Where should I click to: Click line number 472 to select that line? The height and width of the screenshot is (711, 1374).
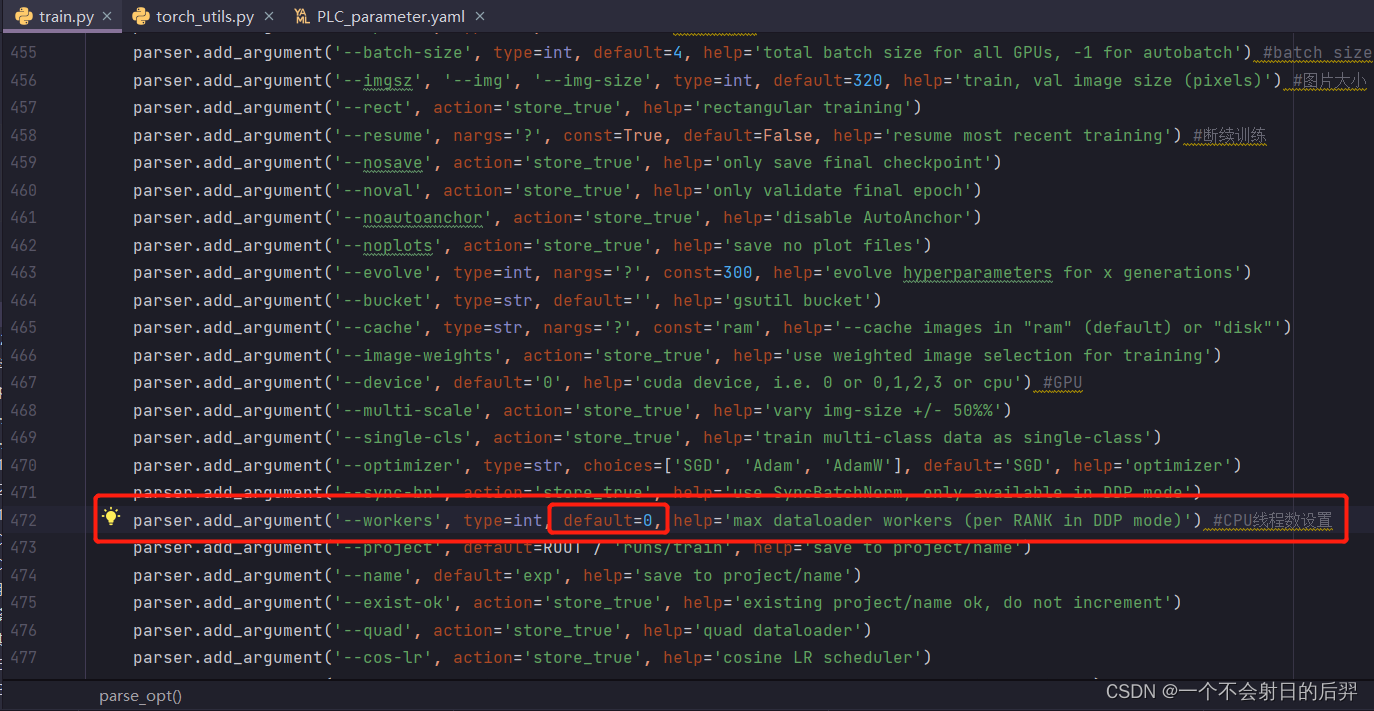(25, 519)
